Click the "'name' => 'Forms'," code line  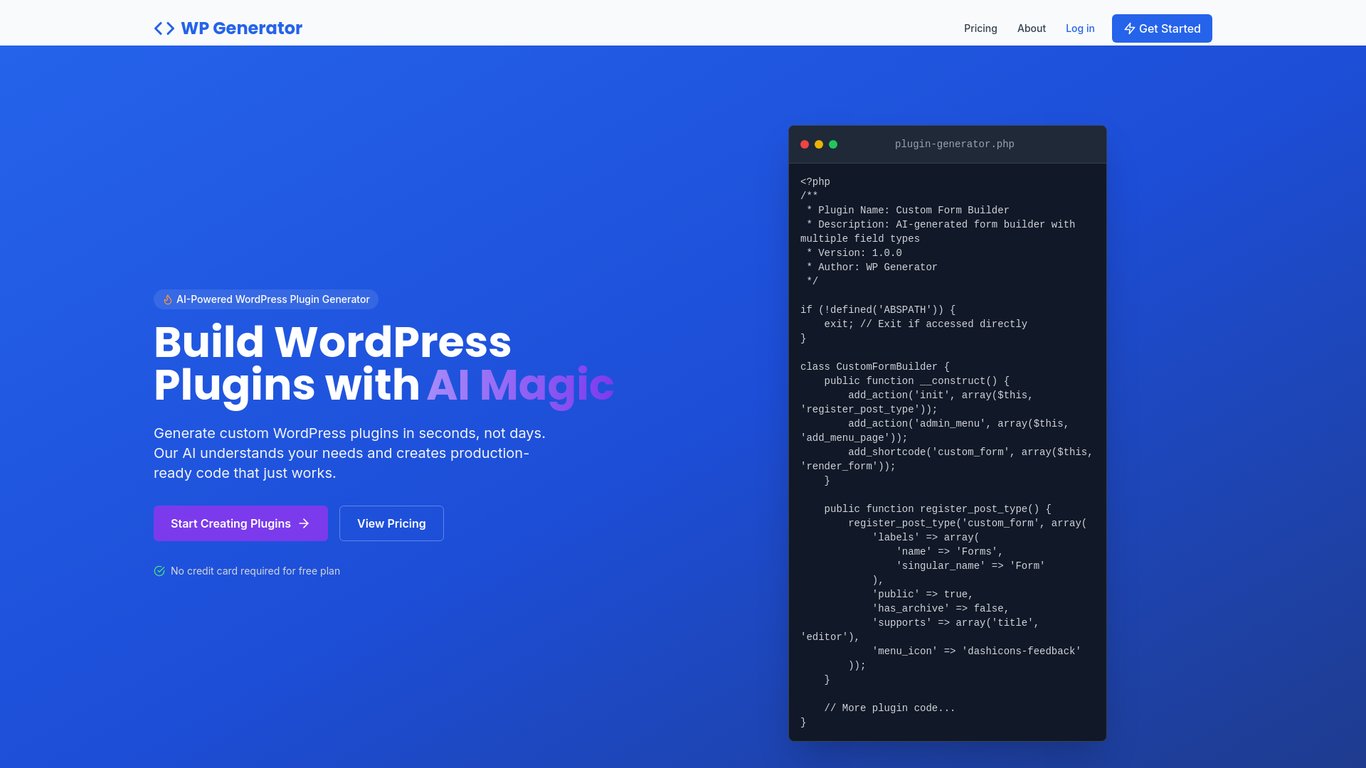949,552
